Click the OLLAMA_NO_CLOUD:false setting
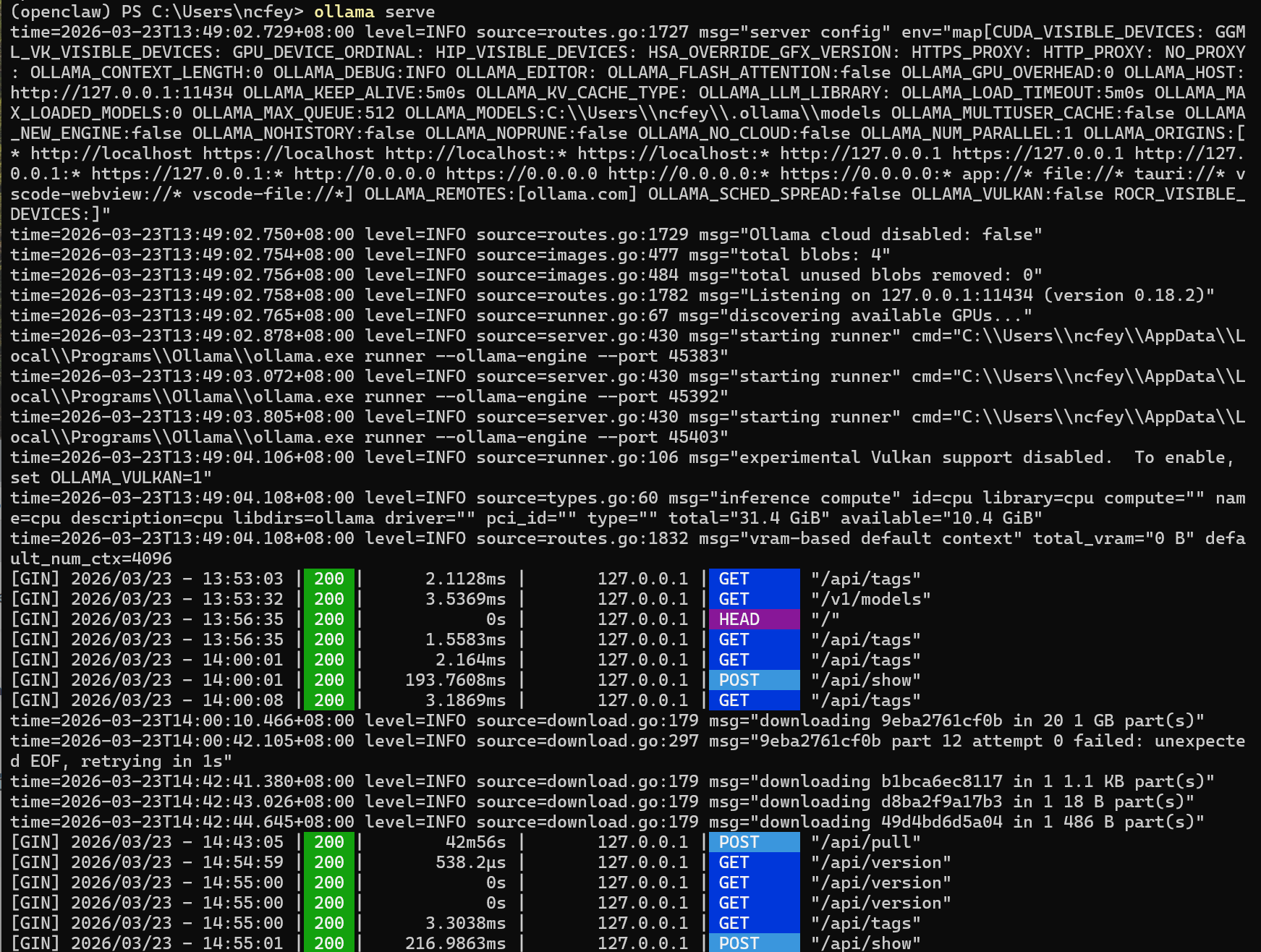Screen dimensions: 1261x952 point(744,133)
